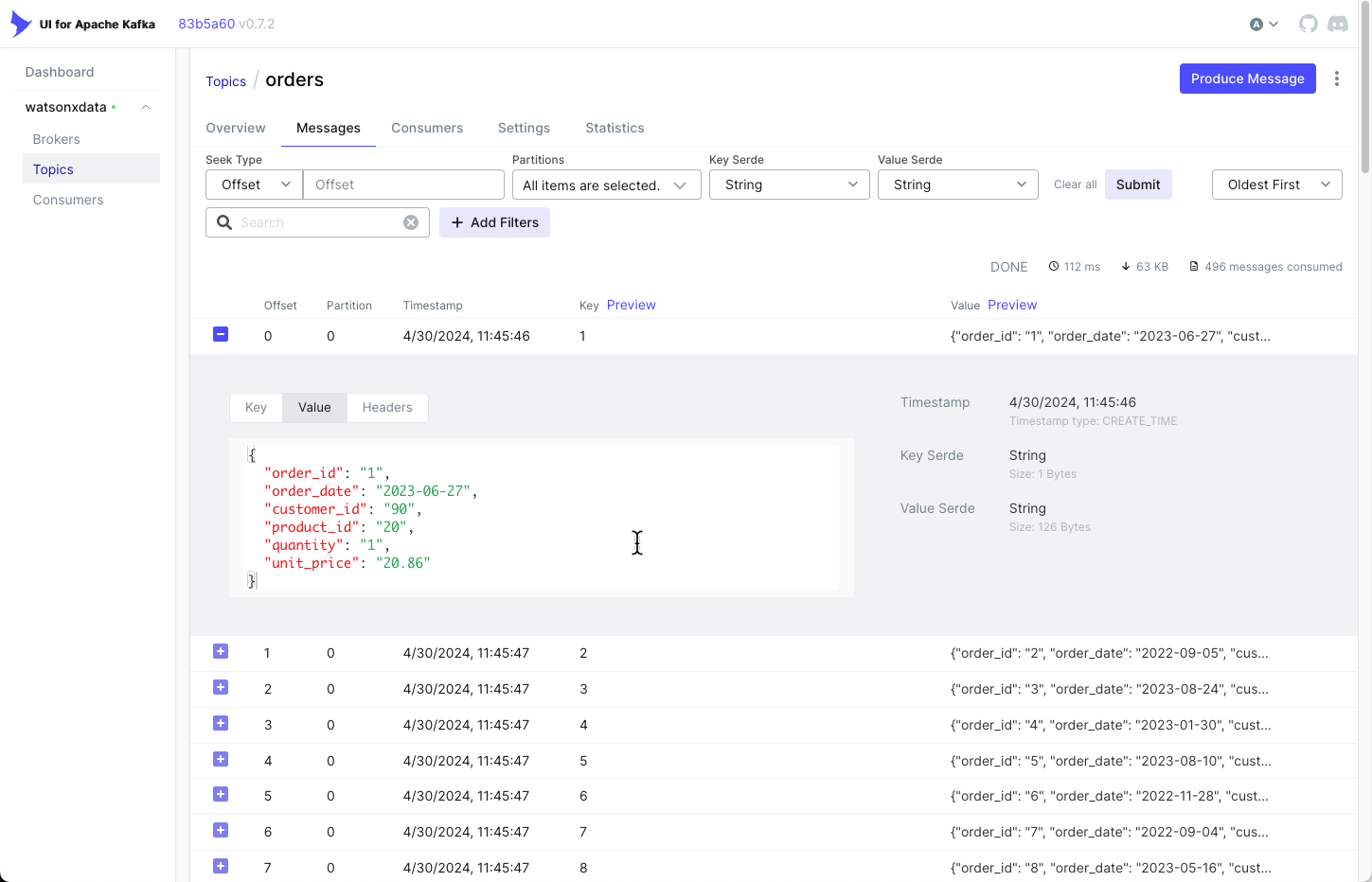Open the Partitions selection dropdown
This screenshot has width=1372, height=882.
coord(607,185)
